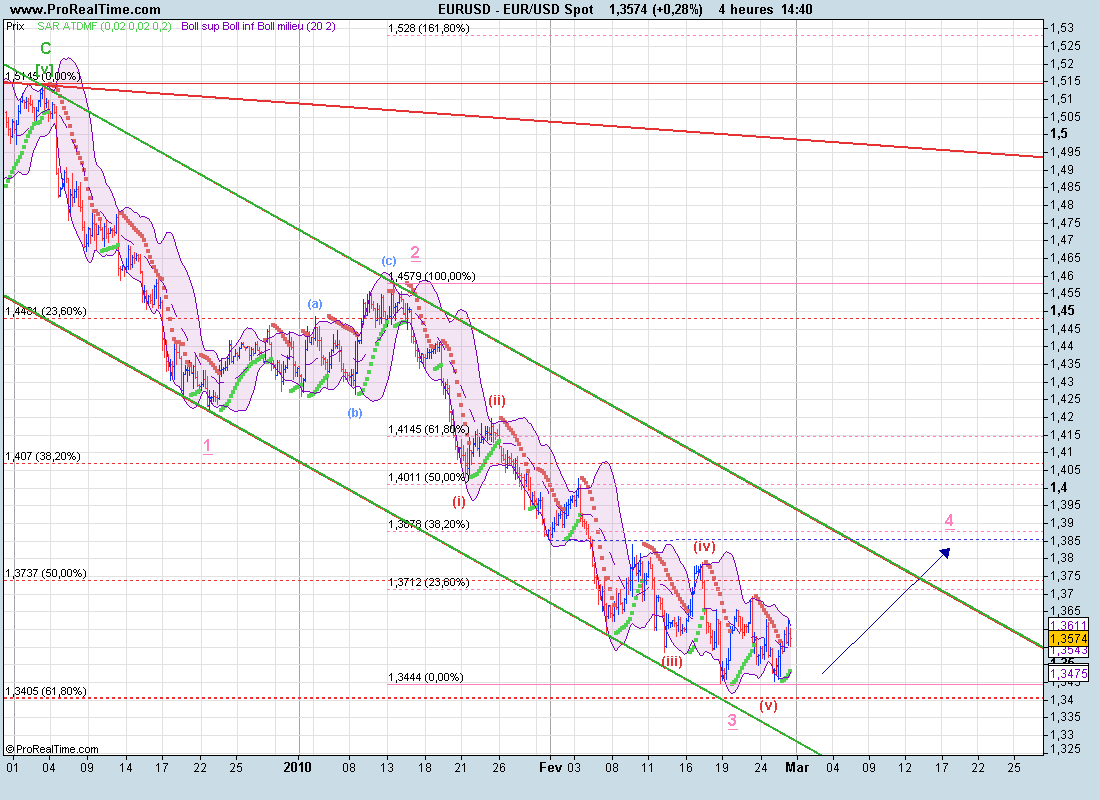The height and width of the screenshot is (800, 1100).
Task: Click the 1,3475 lower Bollinger price tag
Action: tap(1068, 674)
